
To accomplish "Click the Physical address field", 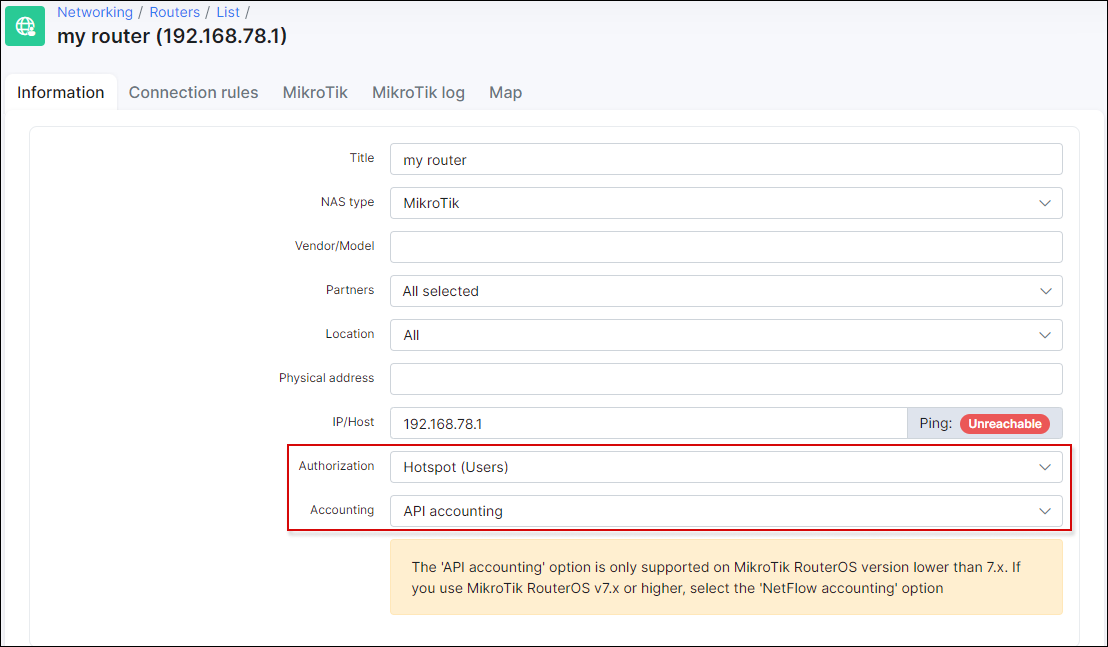I will (725, 379).
